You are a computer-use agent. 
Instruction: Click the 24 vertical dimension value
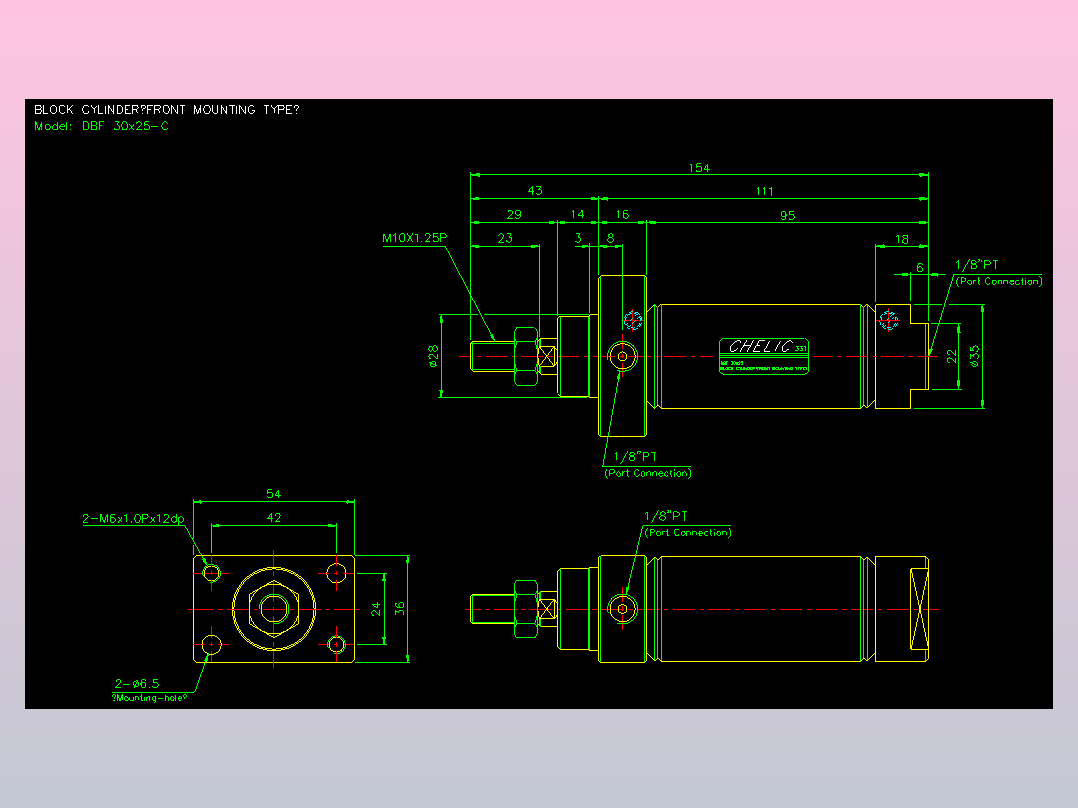[x=376, y=609]
